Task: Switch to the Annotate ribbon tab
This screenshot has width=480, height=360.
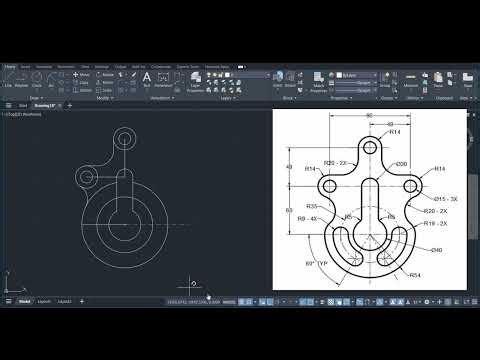Action: click(x=44, y=67)
